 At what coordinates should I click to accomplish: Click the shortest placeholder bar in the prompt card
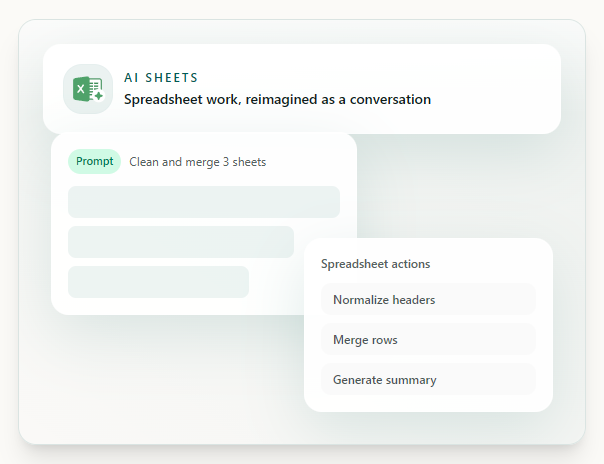(x=158, y=282)
